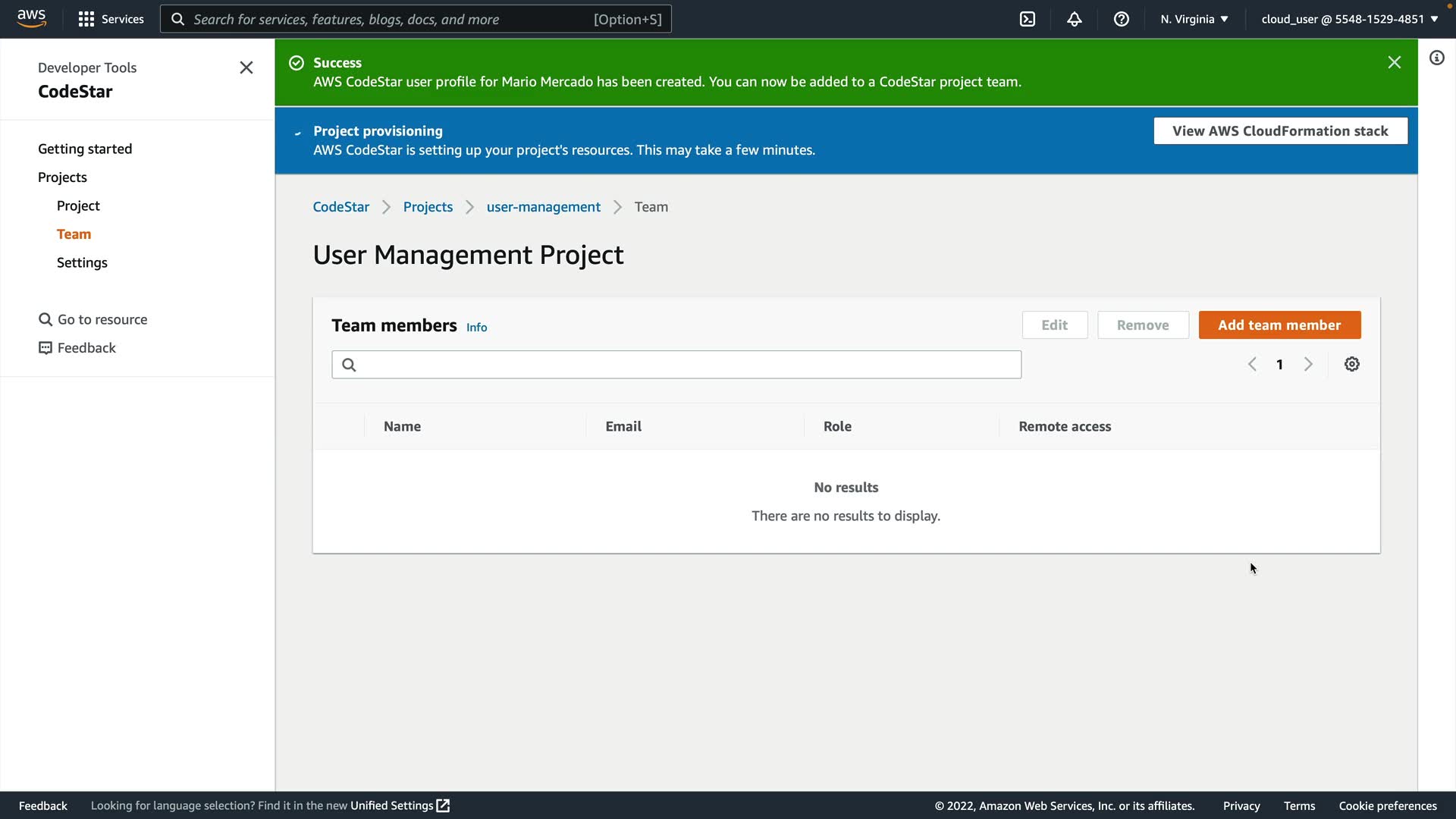Open the cloud_user account dropdown

point(1349,19)
